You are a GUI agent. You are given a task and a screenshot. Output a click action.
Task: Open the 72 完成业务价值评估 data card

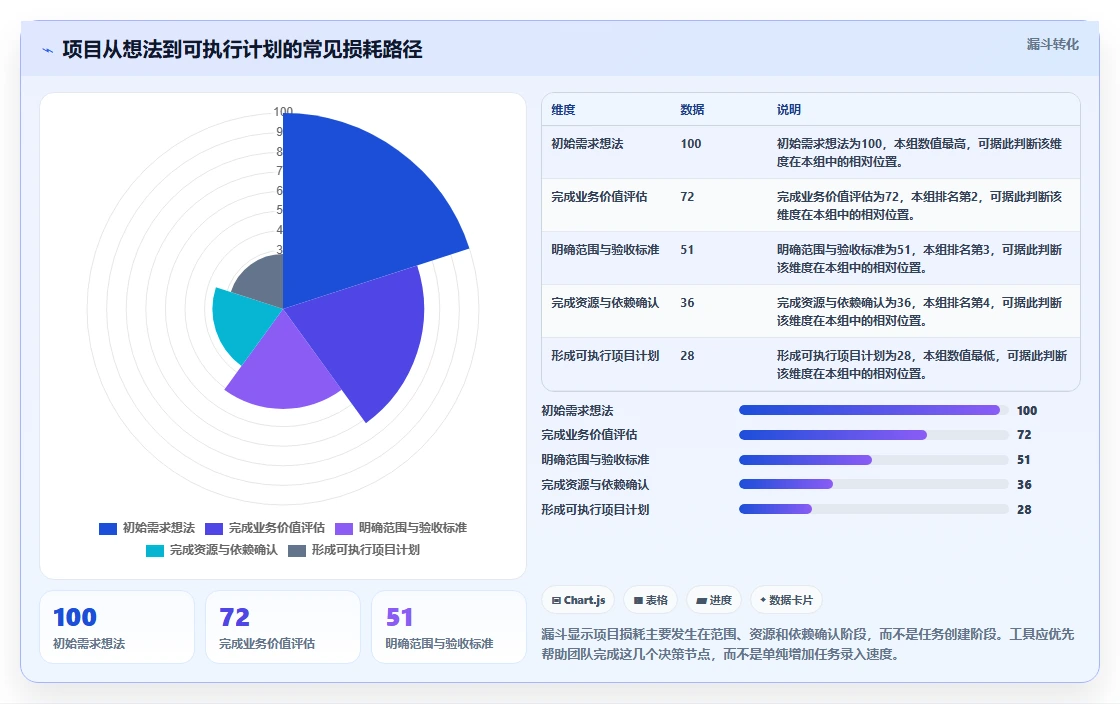click(283, 627)
